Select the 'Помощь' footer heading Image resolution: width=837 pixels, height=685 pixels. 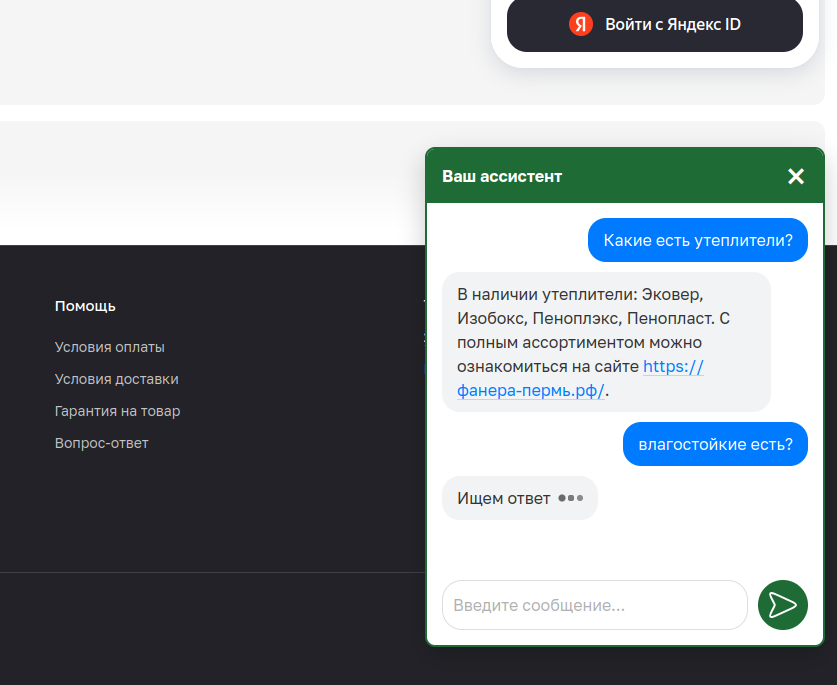click(85, 306)
